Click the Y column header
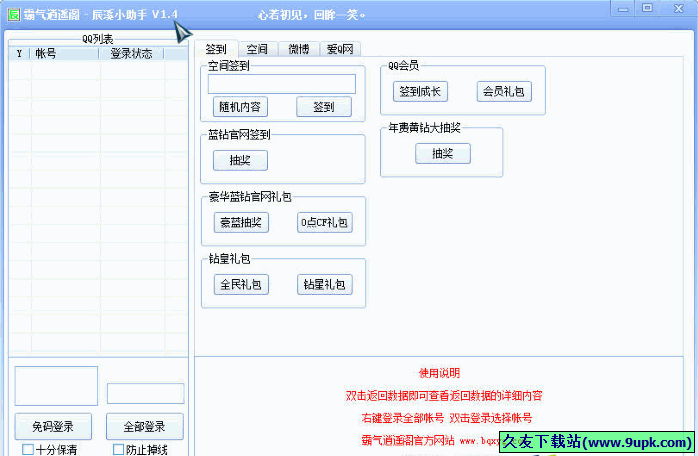This screenshot has height=456, width=698. 19,53
